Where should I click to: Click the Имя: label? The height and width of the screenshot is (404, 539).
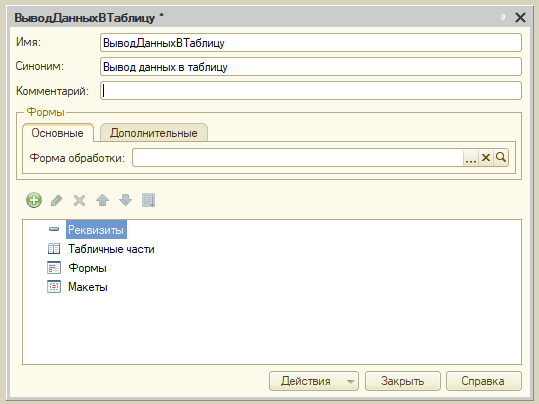point(28,42)
